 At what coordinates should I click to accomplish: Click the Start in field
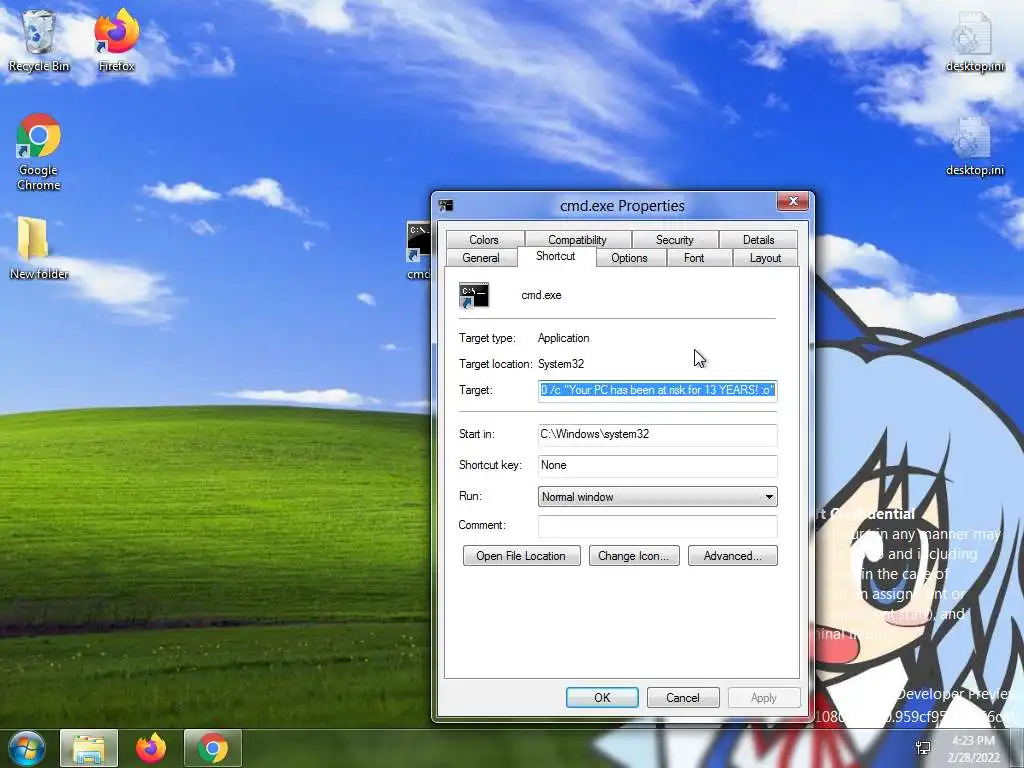click(x=658, y=434)
